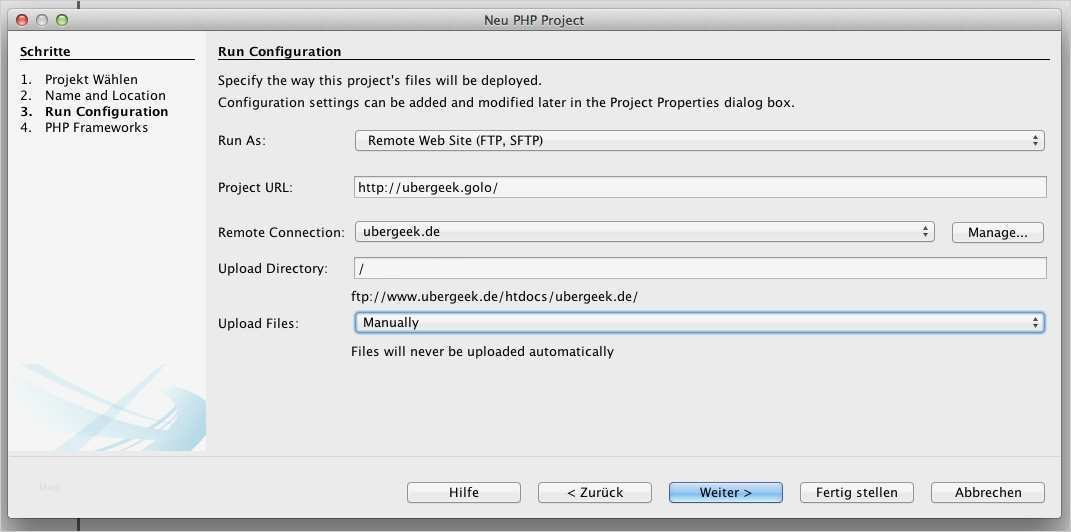
Task: Click the Project URL text field
Action: 699,187
